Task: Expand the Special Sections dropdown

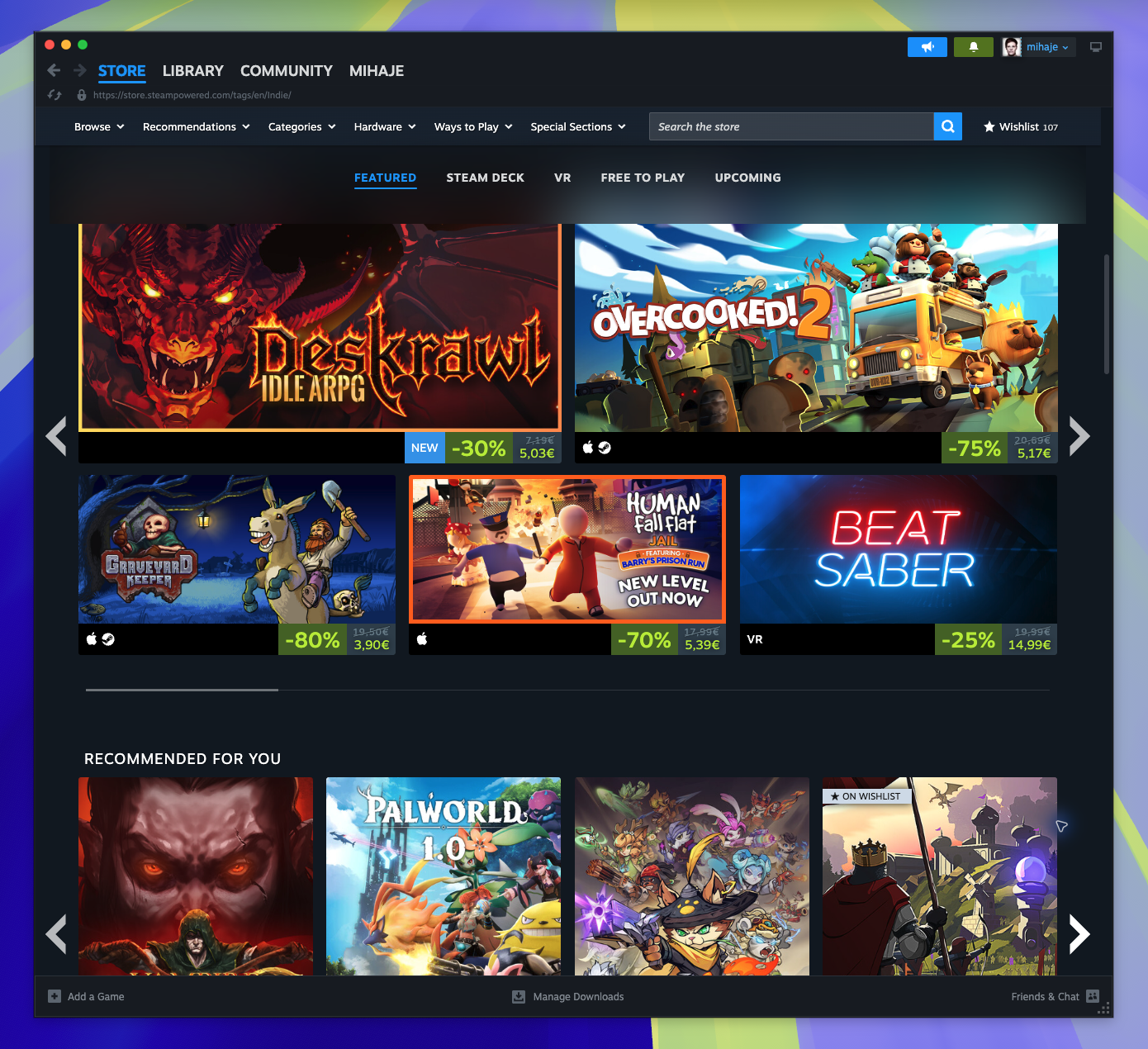Action: click(578, 126)
